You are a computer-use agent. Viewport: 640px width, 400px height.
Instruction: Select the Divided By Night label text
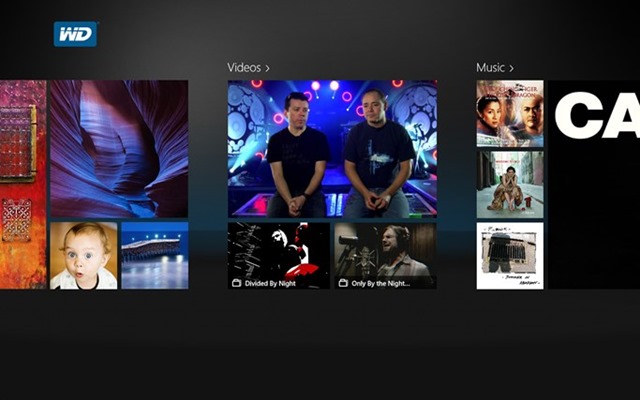click(x=273, y=283)
